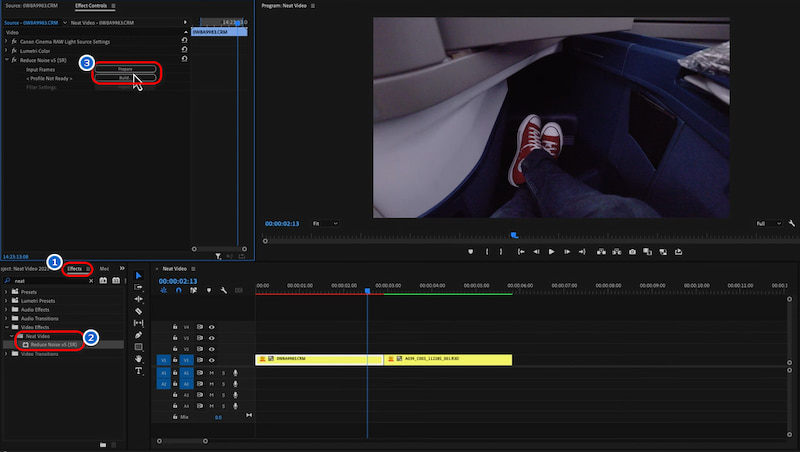Solo audio track A2

(223, 384)
